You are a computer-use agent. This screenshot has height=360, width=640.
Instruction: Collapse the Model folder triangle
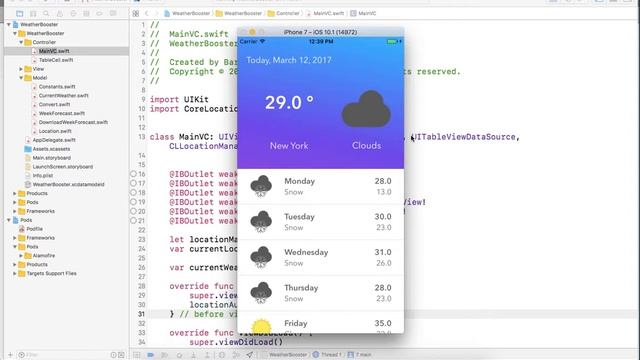(21, 78)
